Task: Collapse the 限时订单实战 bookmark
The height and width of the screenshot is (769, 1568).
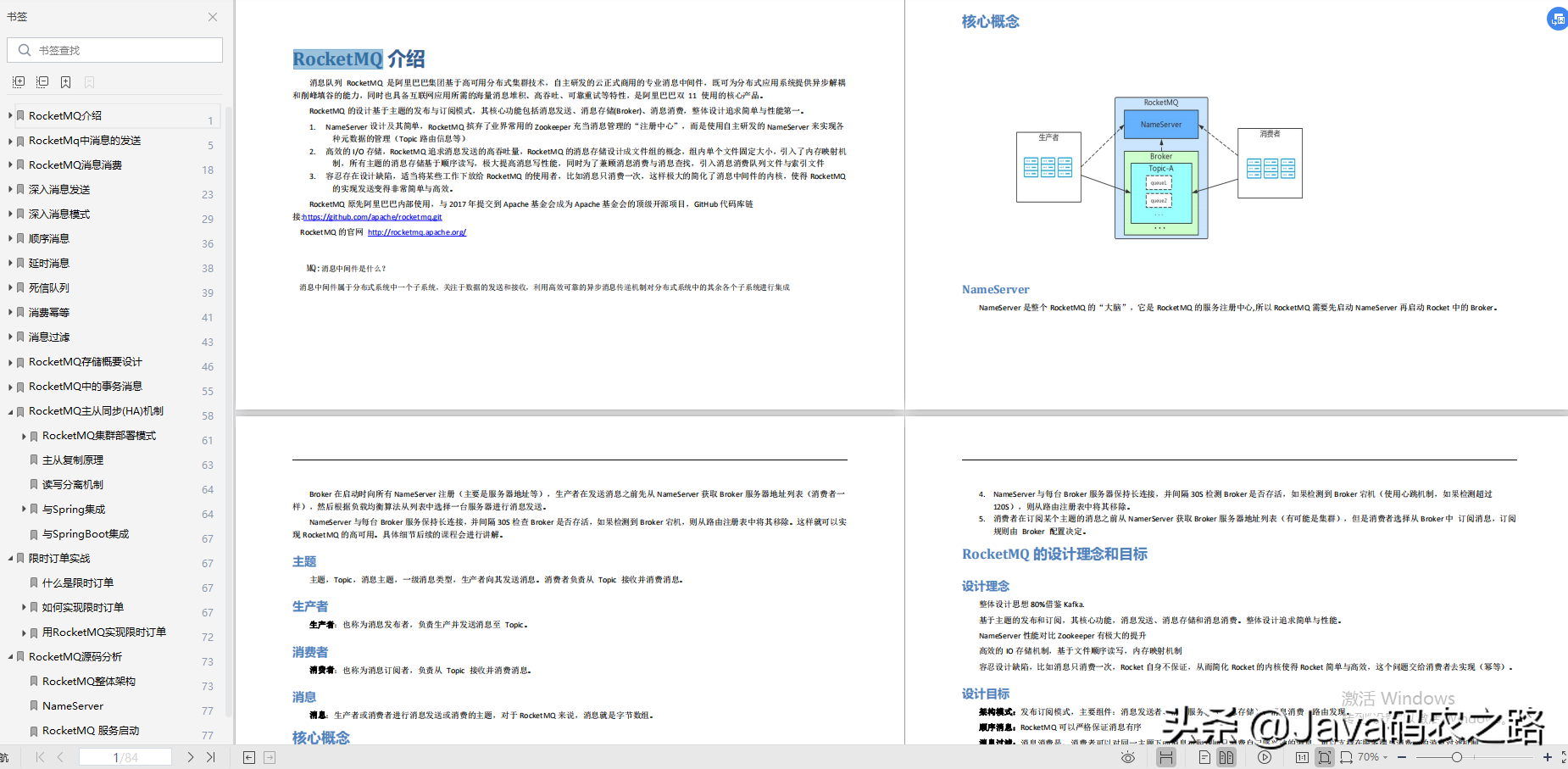Action: click(x=10, y=559)
